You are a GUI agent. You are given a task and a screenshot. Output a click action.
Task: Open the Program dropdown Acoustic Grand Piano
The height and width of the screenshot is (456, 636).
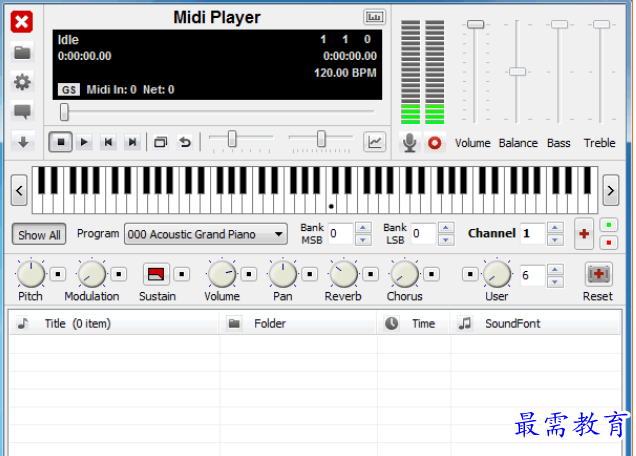(206, 234)
